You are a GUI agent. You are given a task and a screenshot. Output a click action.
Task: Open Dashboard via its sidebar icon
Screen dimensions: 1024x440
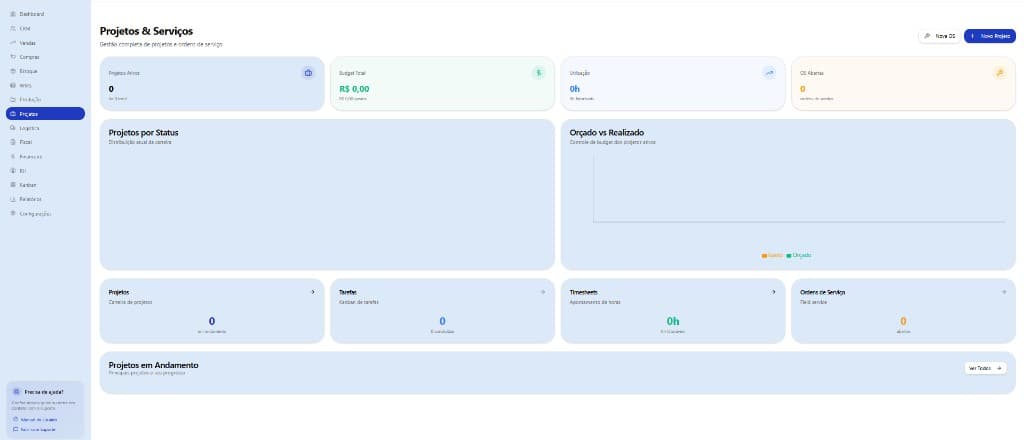click(x=13, y=14)
